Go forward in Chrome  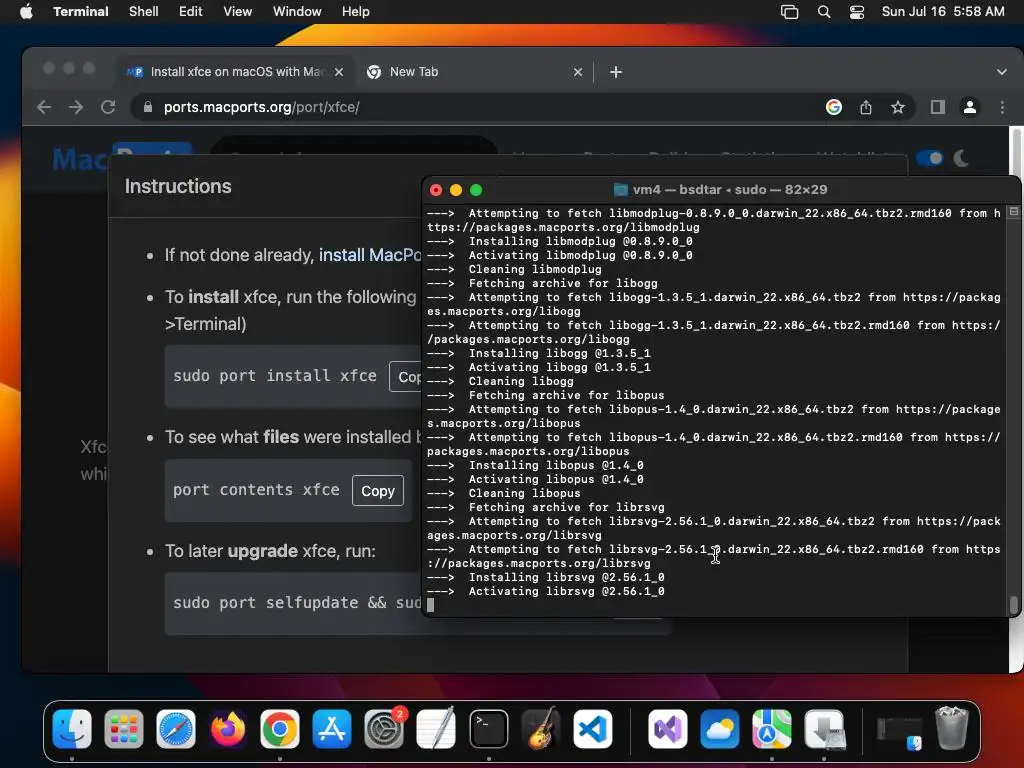(76, 107)
